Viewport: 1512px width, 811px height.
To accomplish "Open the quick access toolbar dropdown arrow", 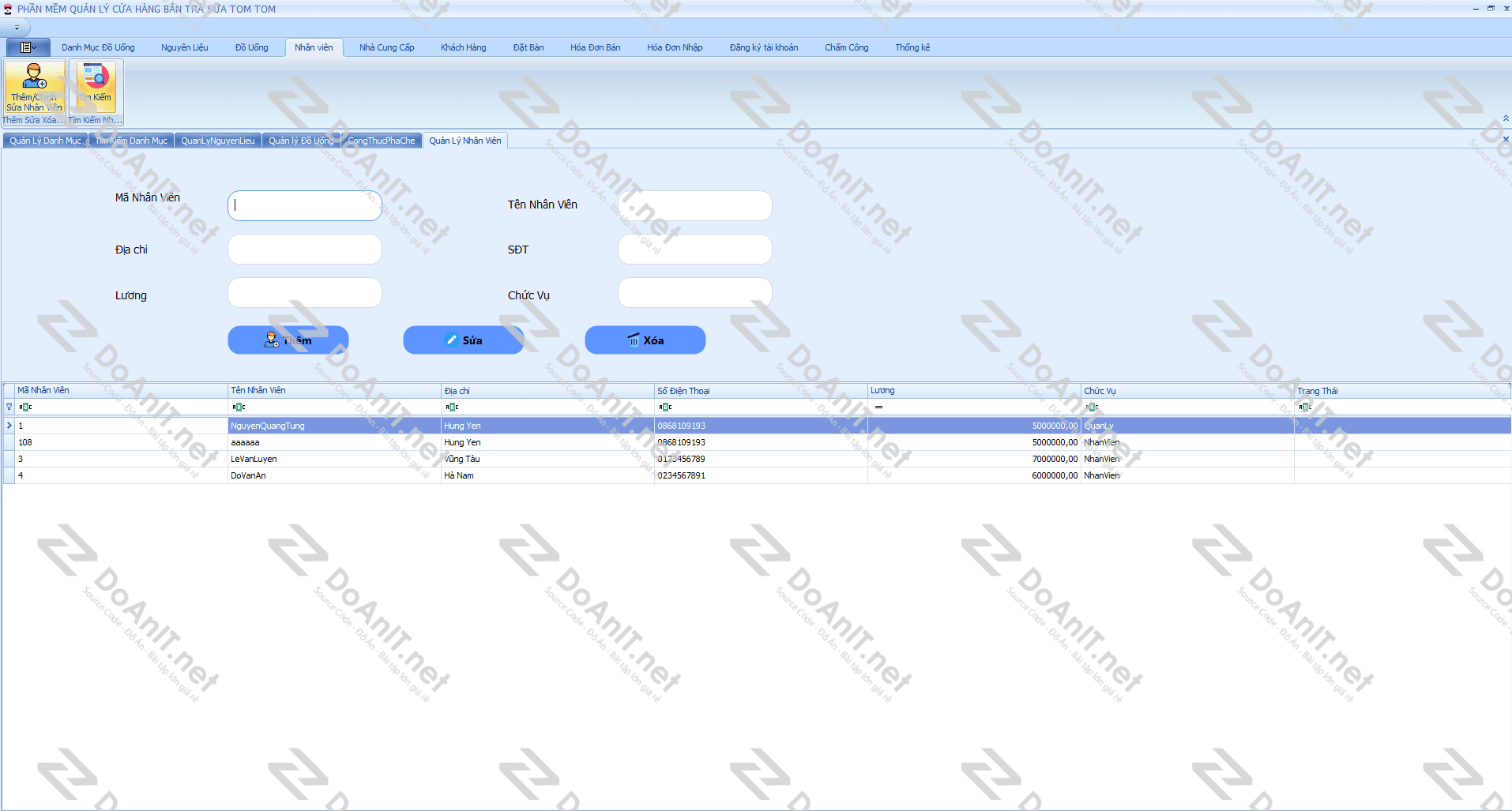I will (x=17, y=28).
